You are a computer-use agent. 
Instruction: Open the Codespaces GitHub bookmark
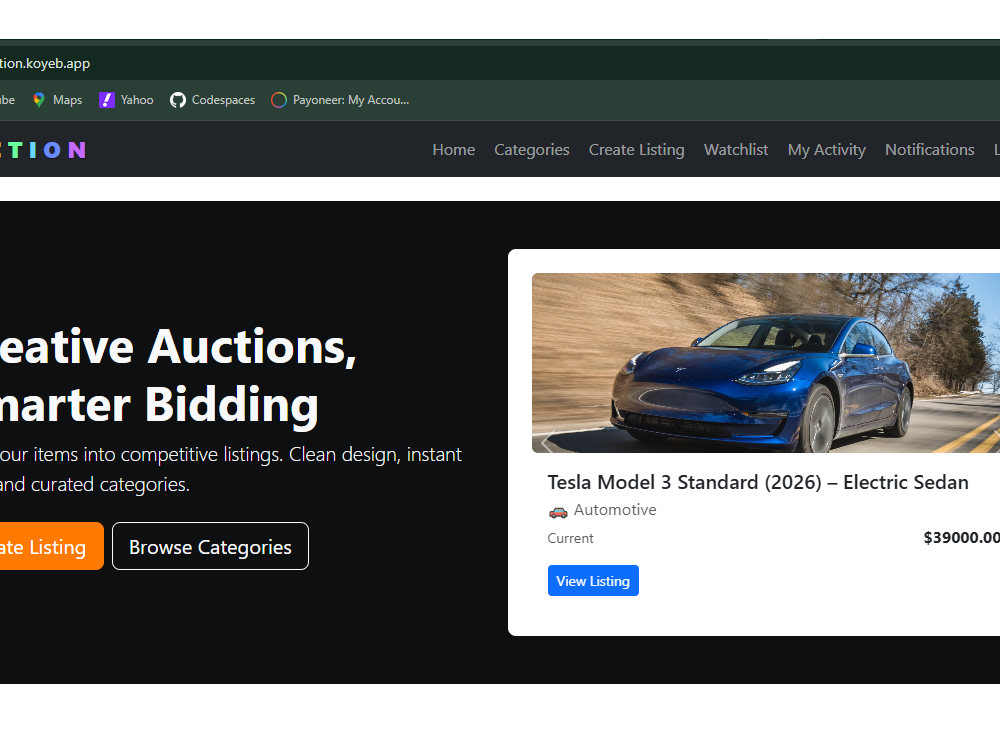[212, 100]
